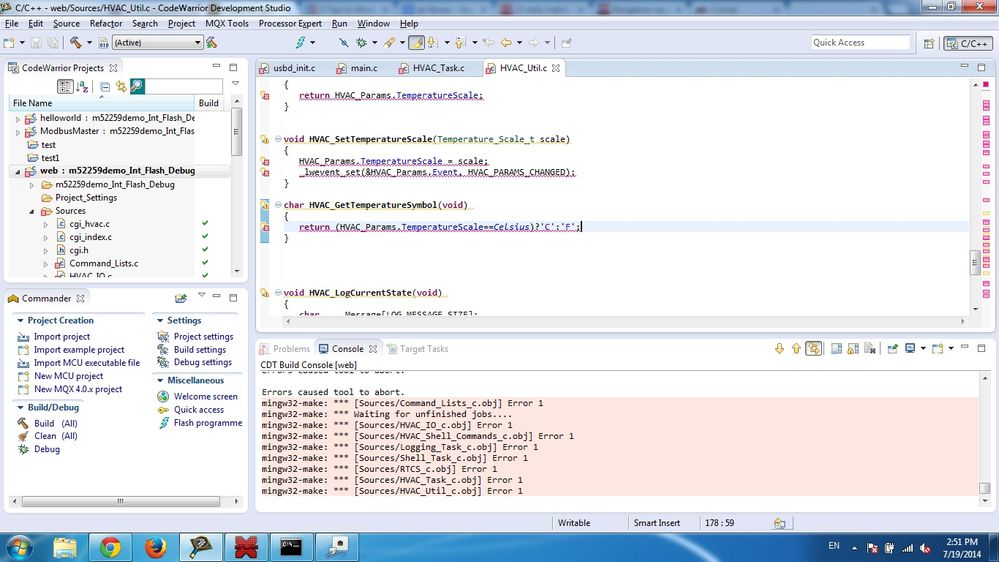Open Firefox from the Windows taskbar
Screen dimensions: 999x562
click(155, 547)
